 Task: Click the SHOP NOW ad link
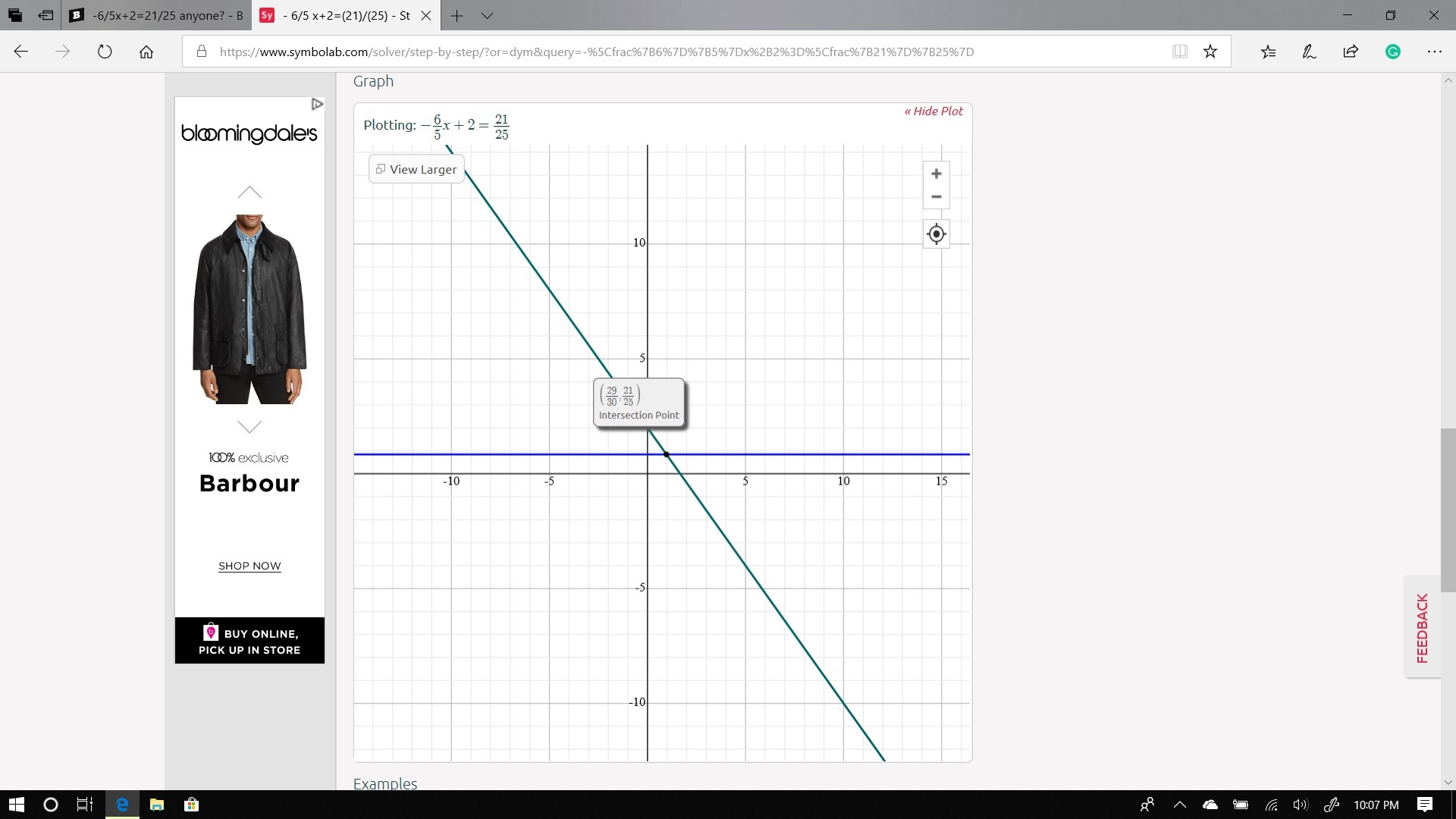(249, 566)
